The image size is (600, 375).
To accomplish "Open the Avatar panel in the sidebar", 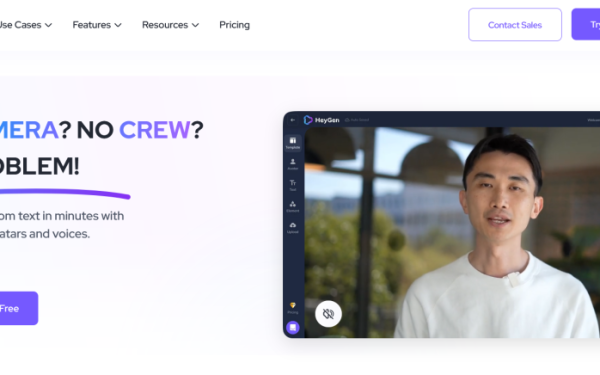I will click(293, 164).
